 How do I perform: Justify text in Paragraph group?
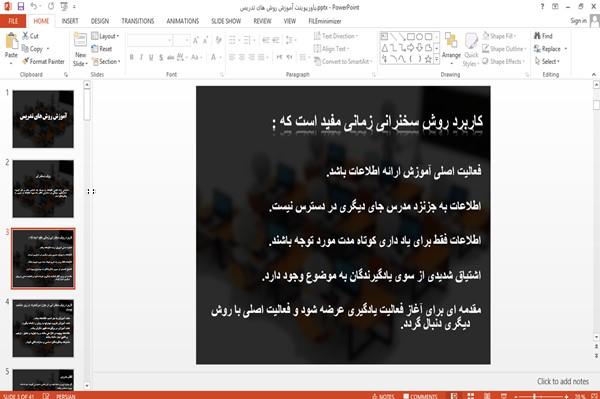point(261,57)
